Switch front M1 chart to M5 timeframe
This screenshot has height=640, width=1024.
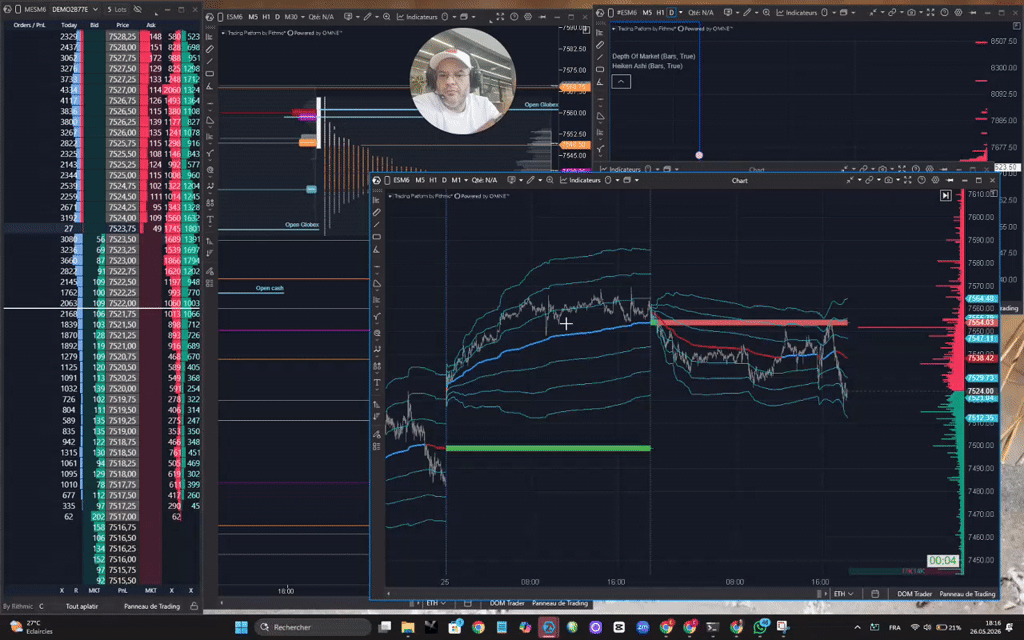[x=420, y=180]
